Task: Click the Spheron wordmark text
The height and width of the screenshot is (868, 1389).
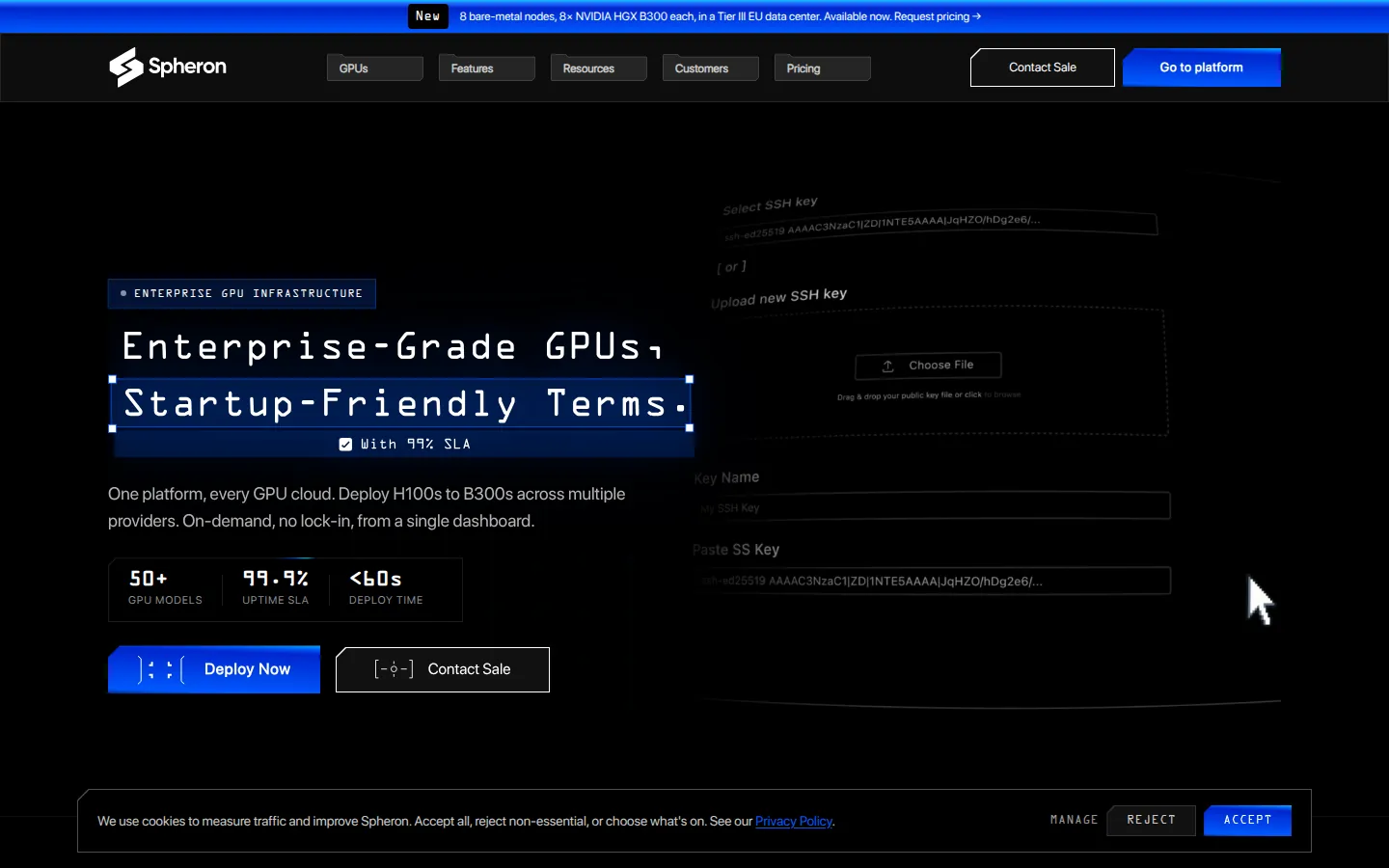Action: pyautogui.click(x=187, y=67)
